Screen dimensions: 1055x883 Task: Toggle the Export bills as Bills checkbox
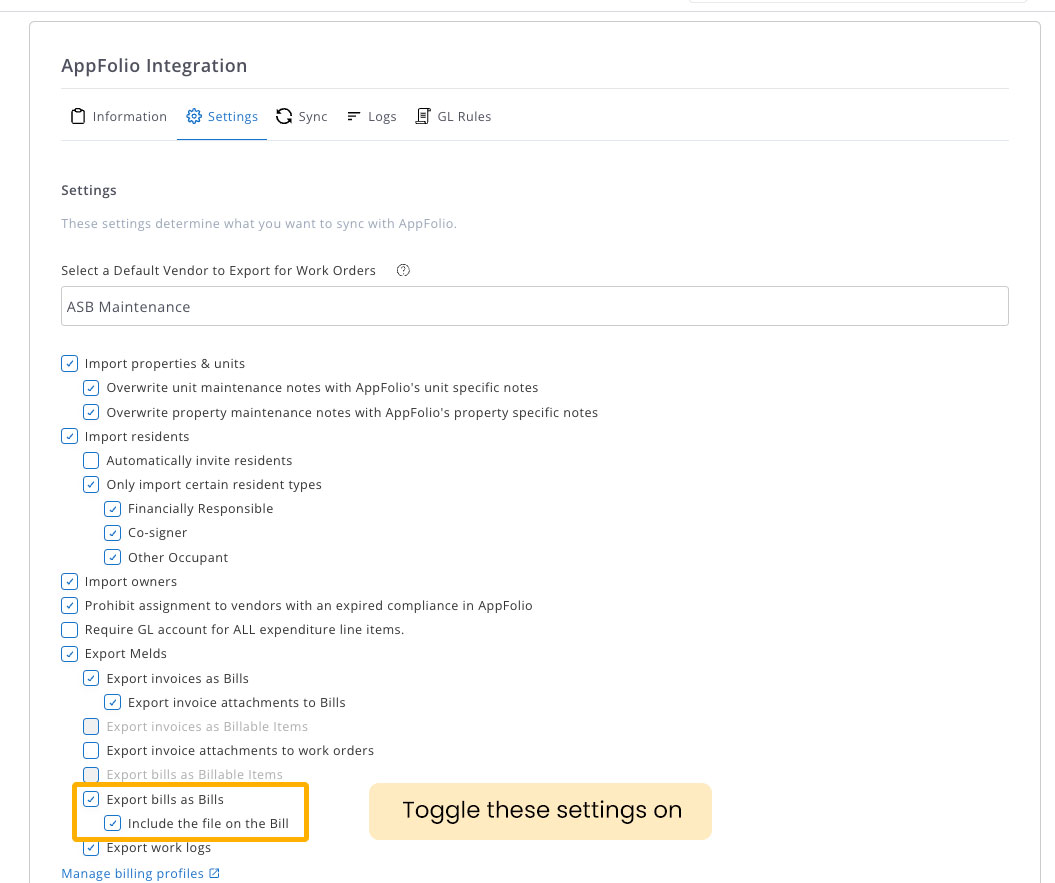coord(91,800)
